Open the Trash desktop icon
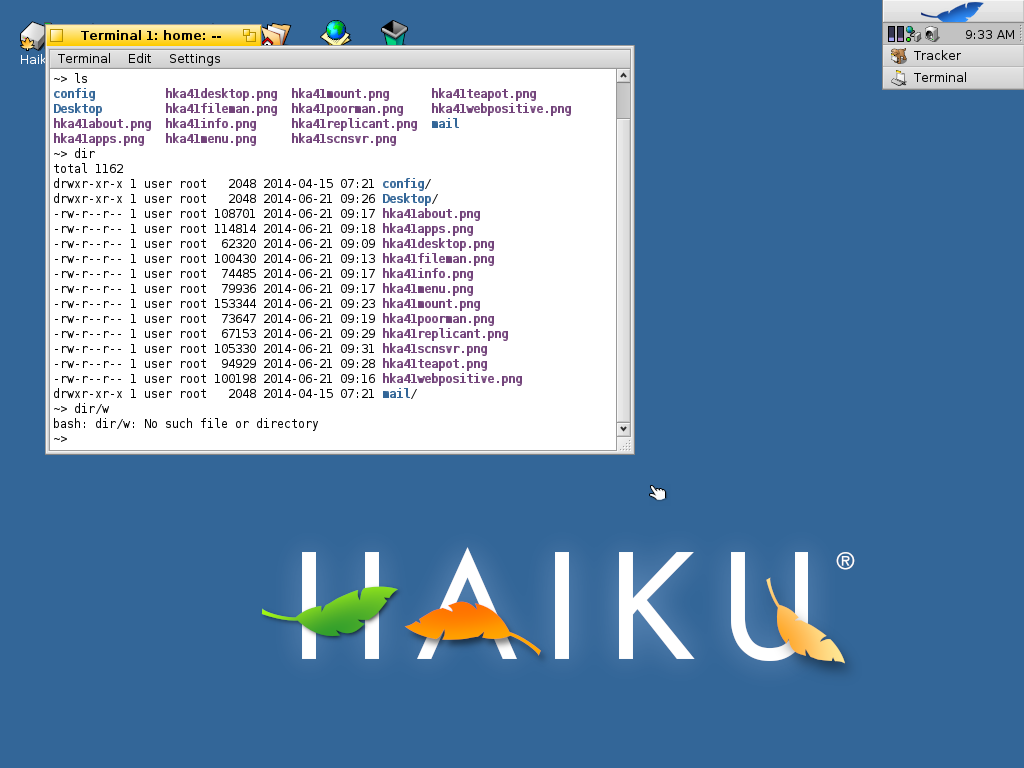 pos(394,33)
